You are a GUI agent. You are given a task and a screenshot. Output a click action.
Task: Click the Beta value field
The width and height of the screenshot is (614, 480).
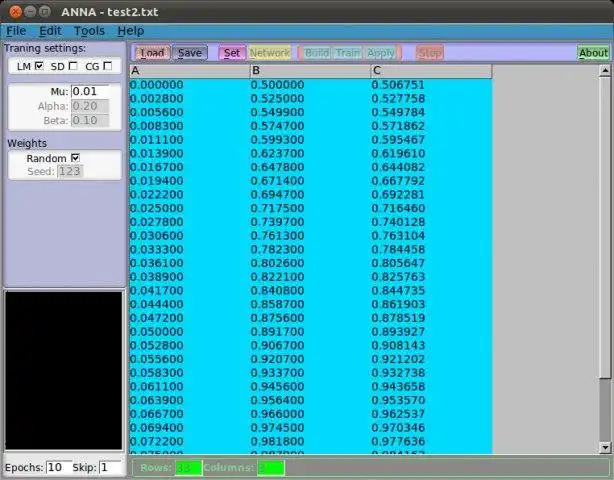coord(90,121)
